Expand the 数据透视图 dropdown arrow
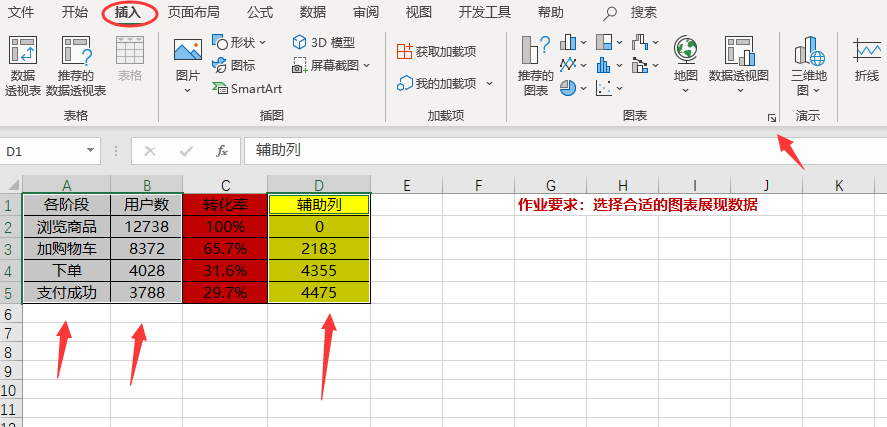 [x=740, y=90]
